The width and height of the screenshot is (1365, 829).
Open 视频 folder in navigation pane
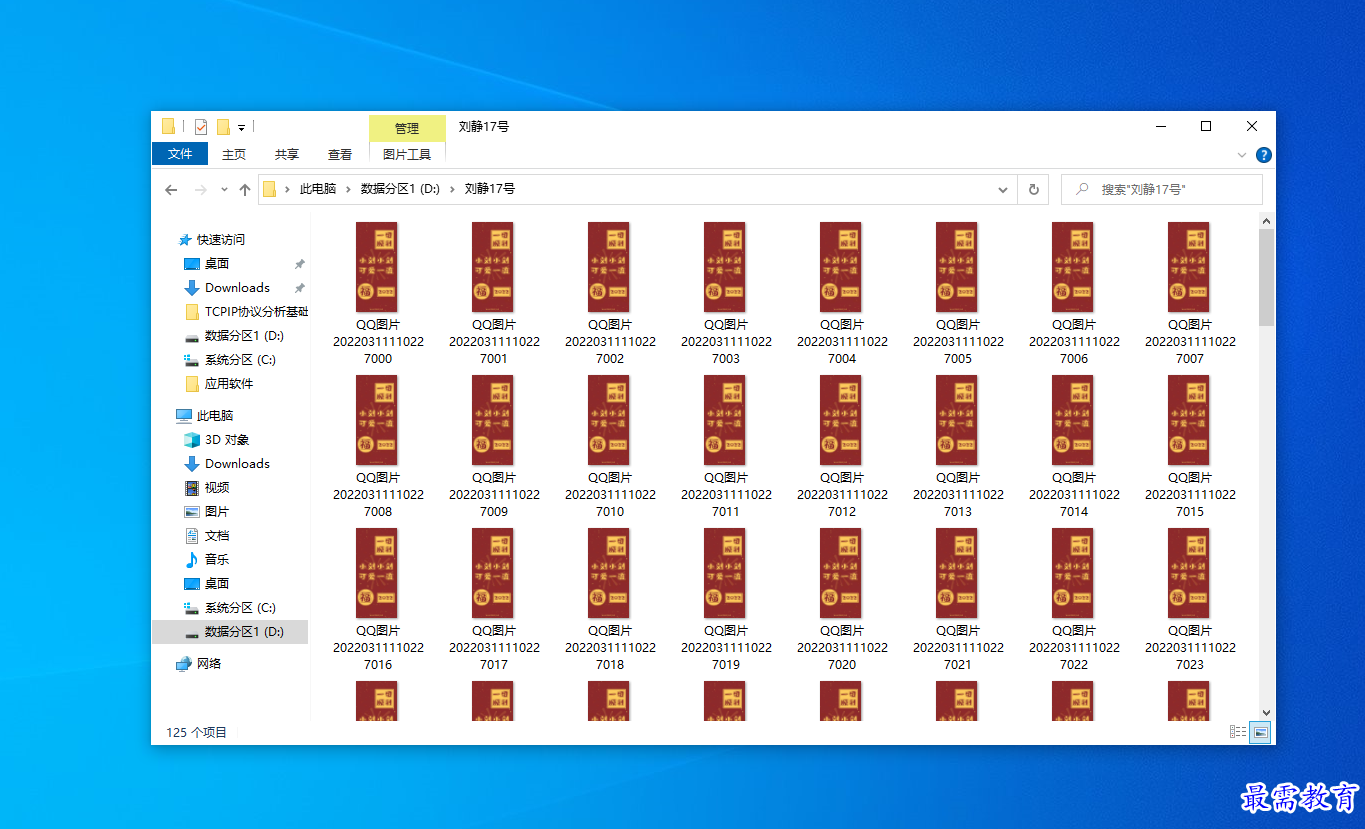click(217, 488)
